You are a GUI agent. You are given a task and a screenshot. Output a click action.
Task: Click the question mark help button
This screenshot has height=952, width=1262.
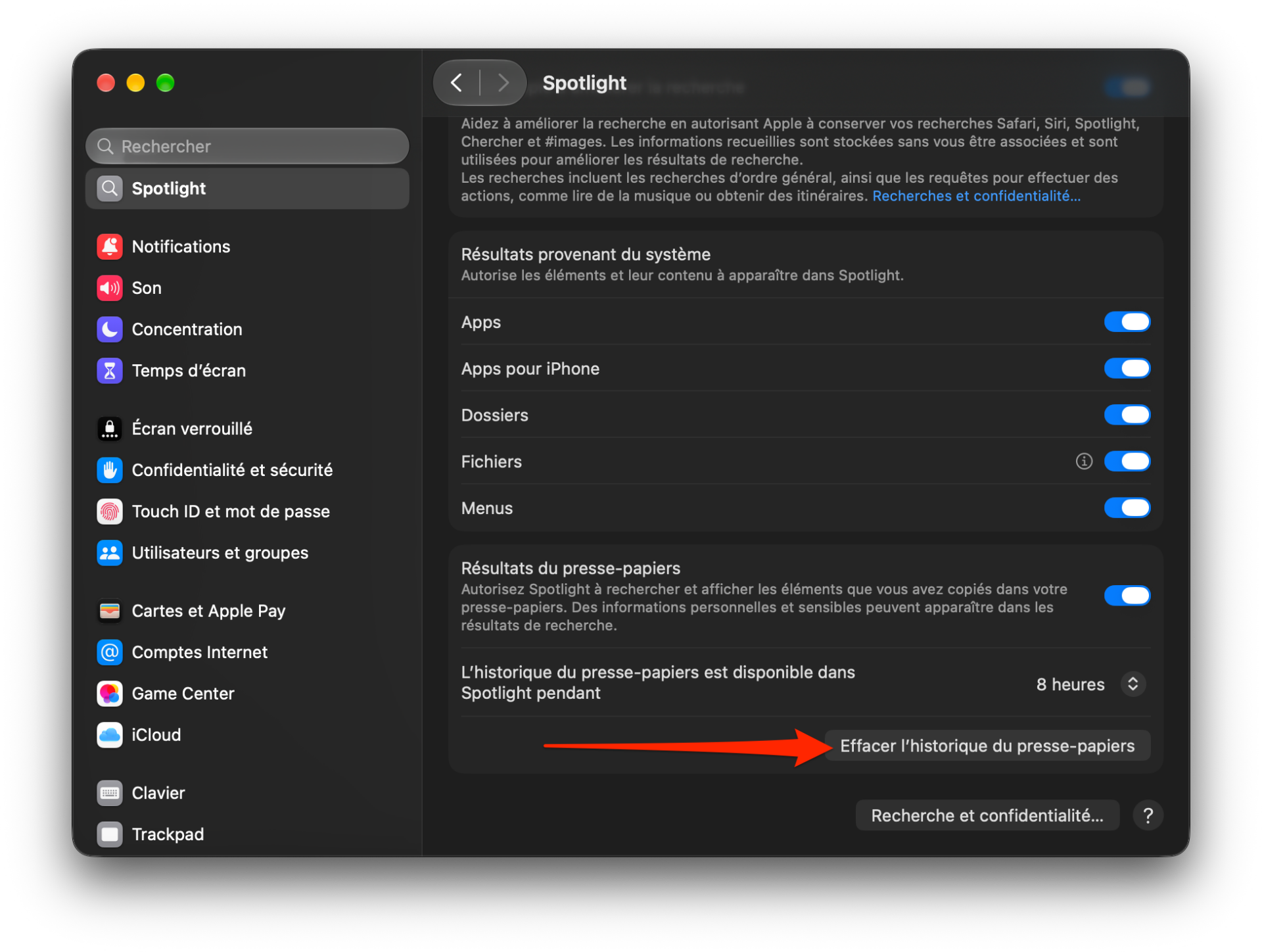tap(1148, 816)
